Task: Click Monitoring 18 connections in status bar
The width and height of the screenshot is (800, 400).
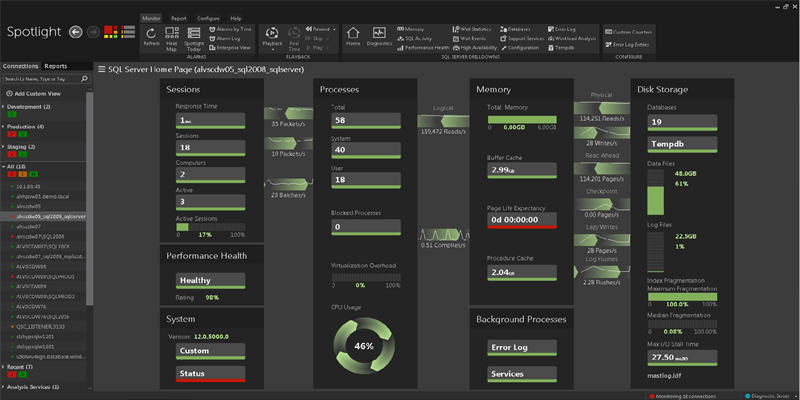Action: (x=682, y=396)
